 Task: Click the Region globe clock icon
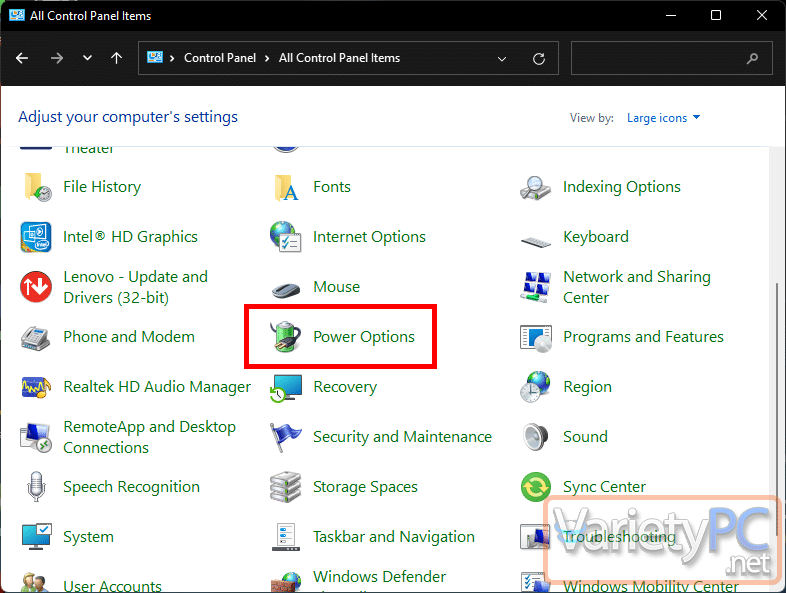click(535, 386)
